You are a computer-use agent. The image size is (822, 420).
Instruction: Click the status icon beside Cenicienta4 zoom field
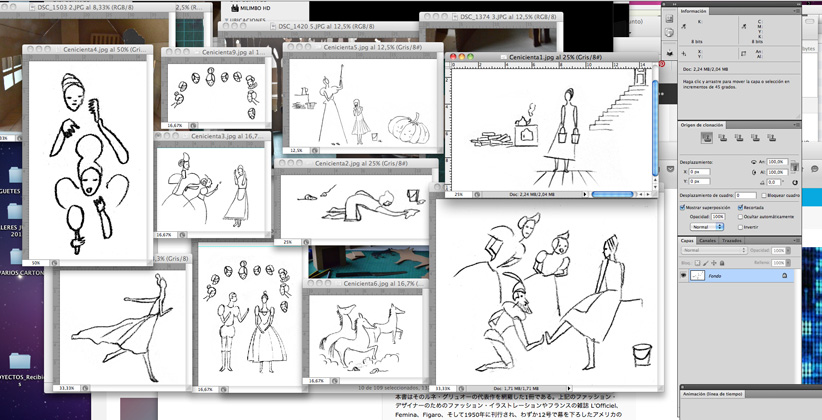tap(55, 262)
